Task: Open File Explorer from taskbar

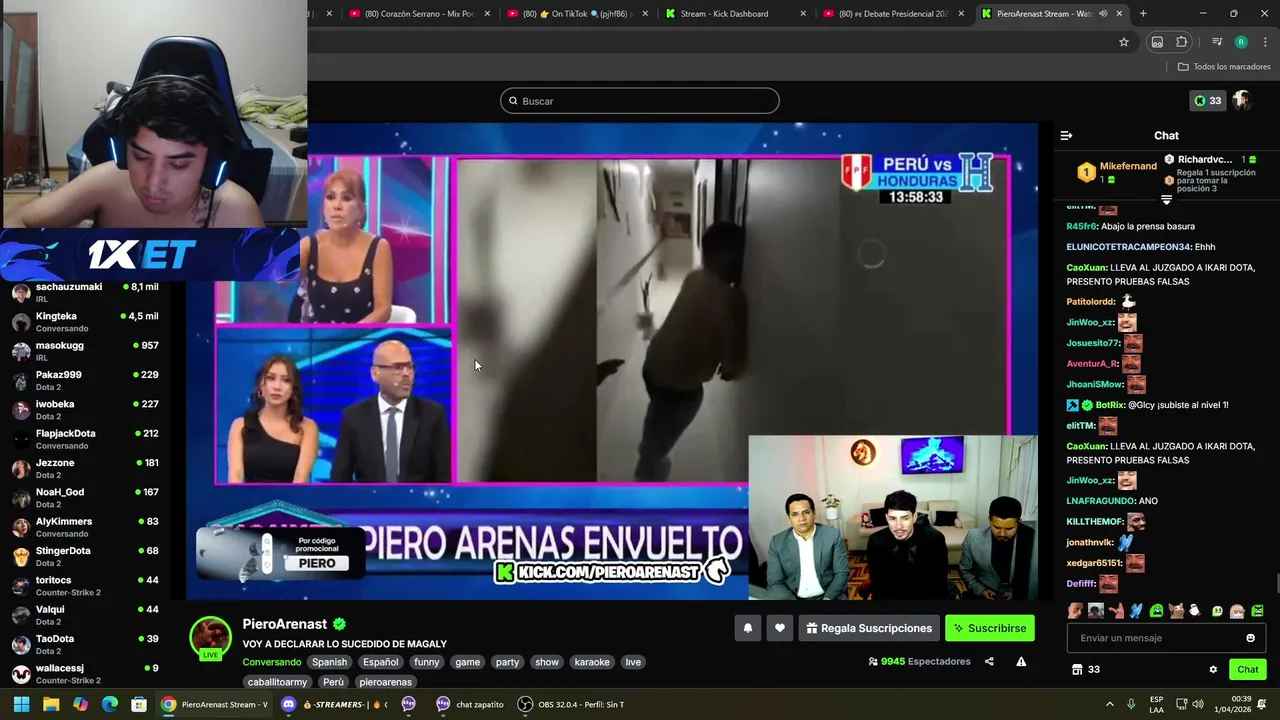Action: 51,704
